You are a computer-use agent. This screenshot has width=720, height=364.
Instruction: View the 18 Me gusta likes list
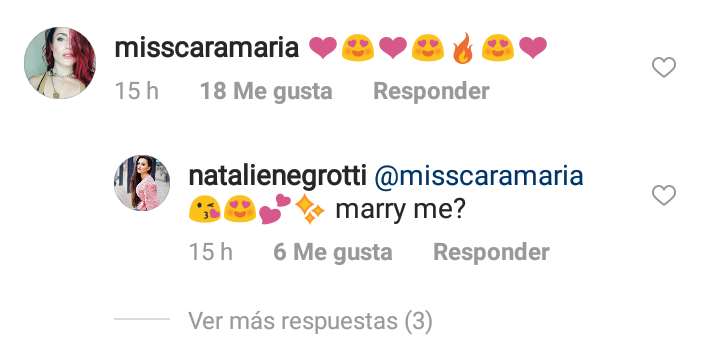pos(266,91)
